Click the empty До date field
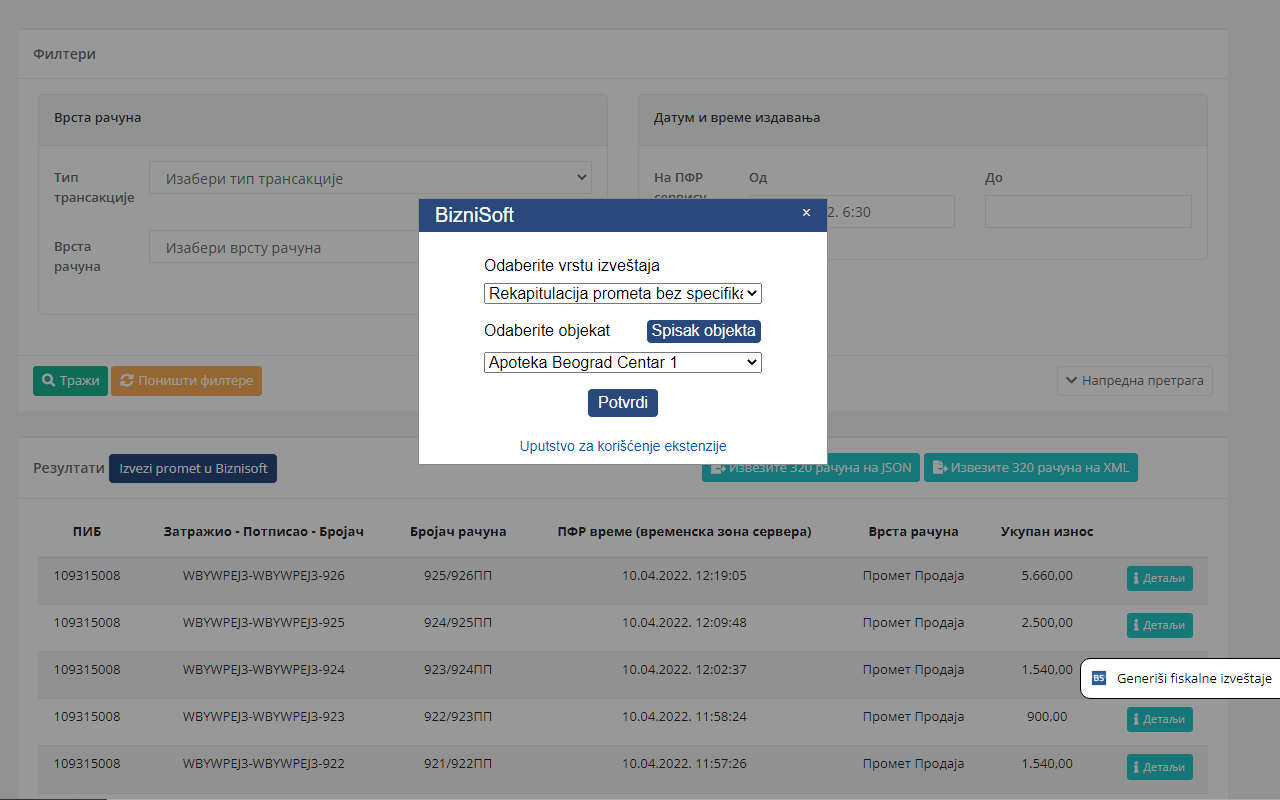The height and width of the screenshot is (800, 1280). (1088, 211)
